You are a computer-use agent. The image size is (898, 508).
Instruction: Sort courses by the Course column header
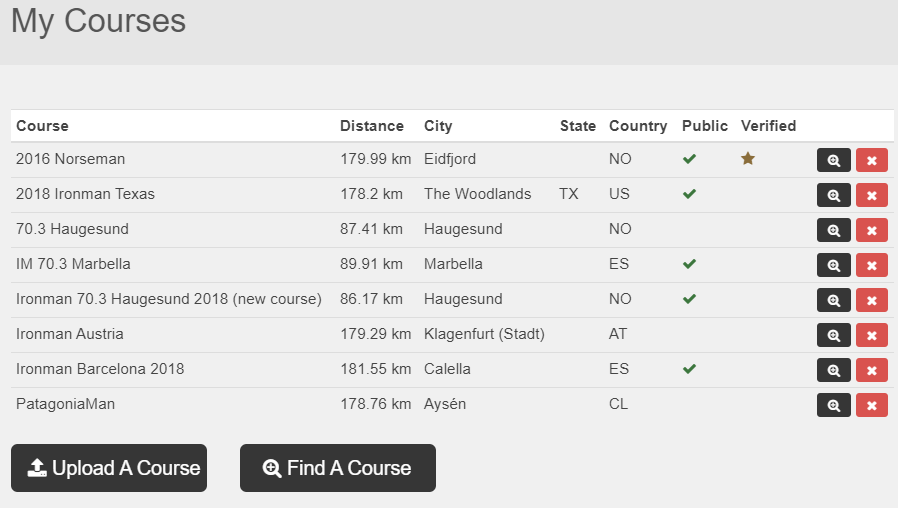42,126
